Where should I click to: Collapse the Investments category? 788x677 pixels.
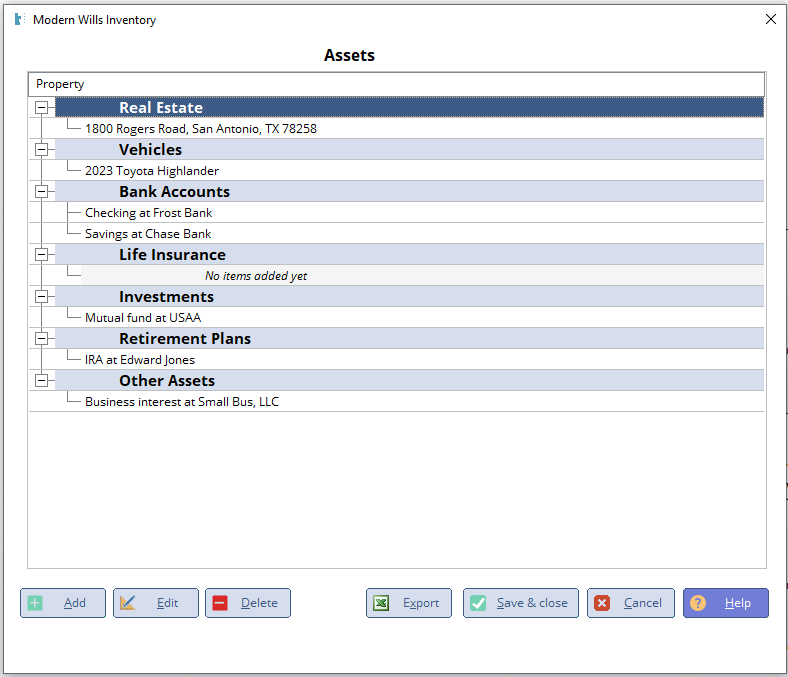coord(42,297)
